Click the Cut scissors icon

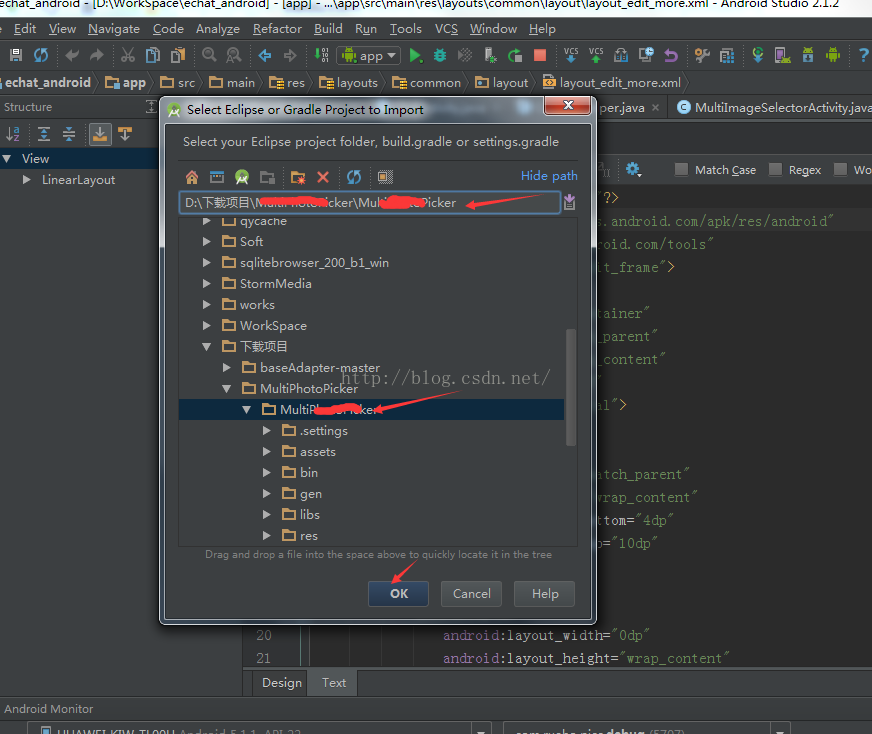[x=128, y=55]
